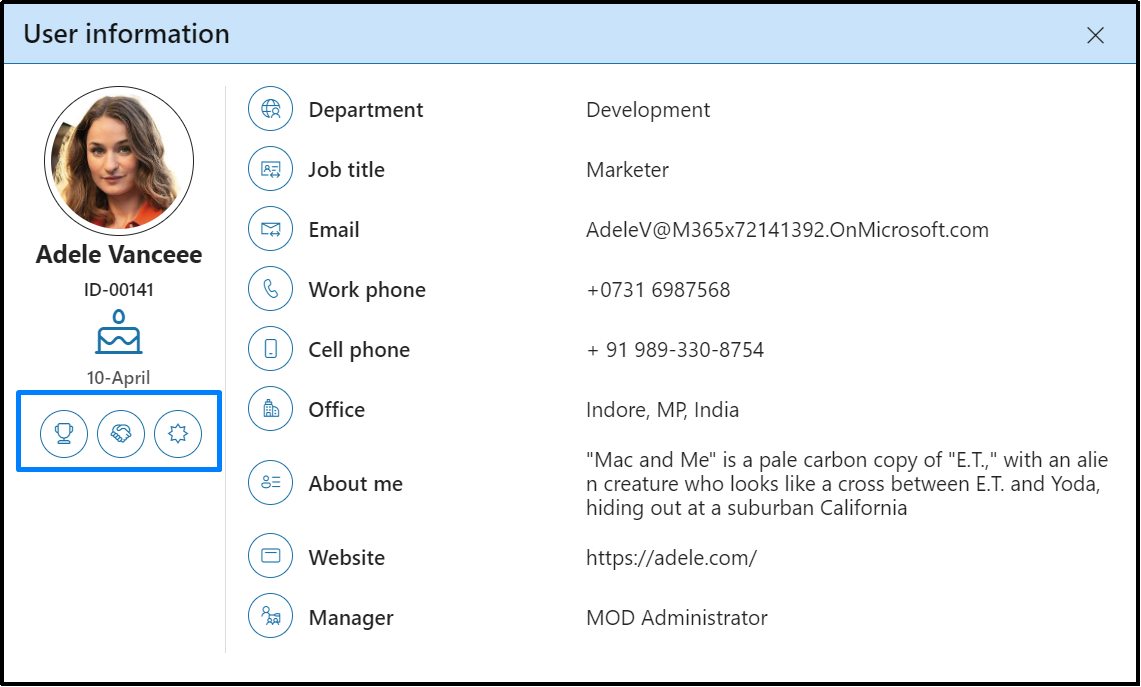Click the cell number + 91 989-330-8754
This screenshot has width=1141, height=687.
tap(675, 350)
